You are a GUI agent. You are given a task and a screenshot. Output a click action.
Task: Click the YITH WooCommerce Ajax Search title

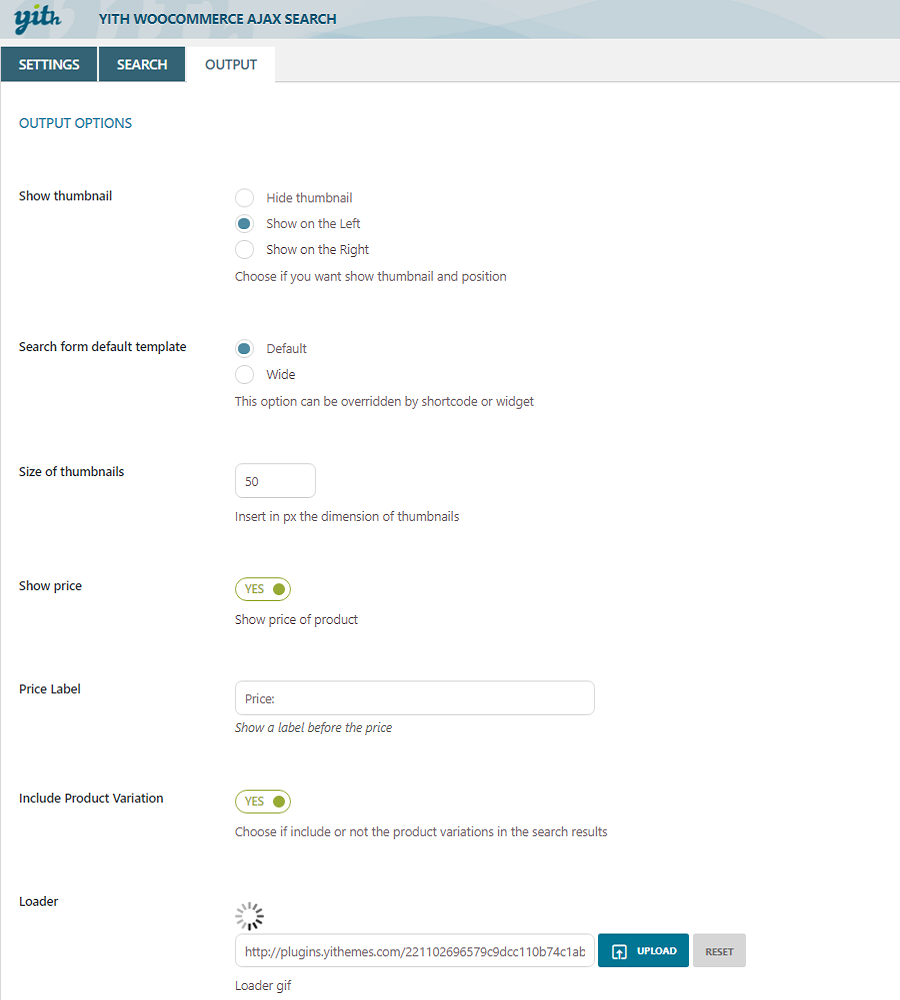pos(218,19)
